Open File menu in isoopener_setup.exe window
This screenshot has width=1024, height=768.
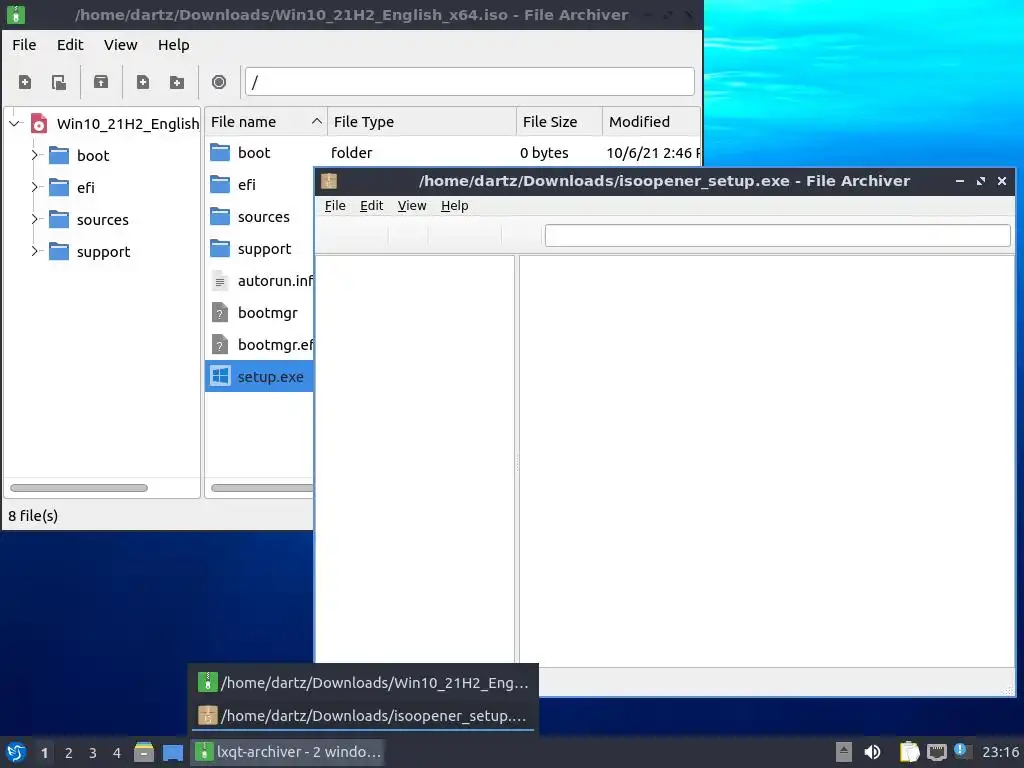coord(335,206)
